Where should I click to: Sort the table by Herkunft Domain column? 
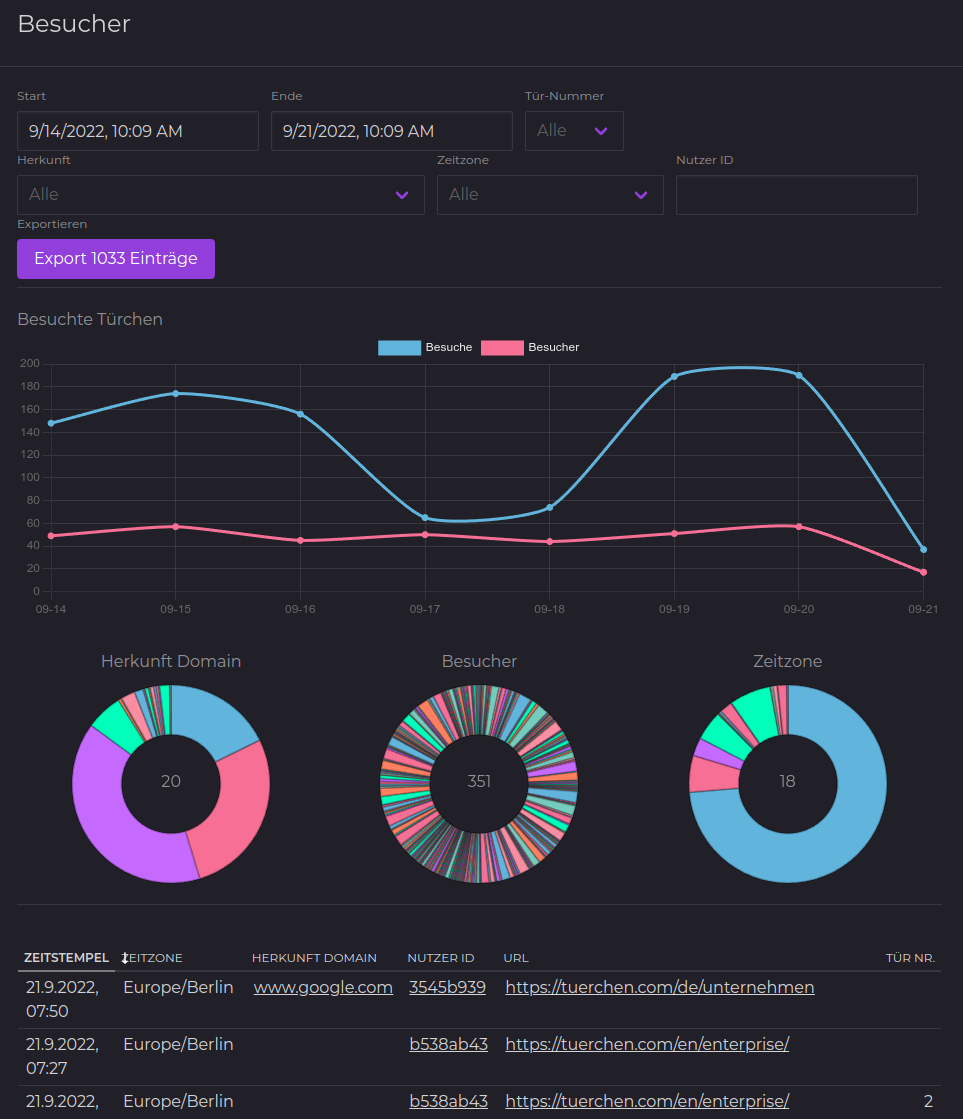(314, 958)
